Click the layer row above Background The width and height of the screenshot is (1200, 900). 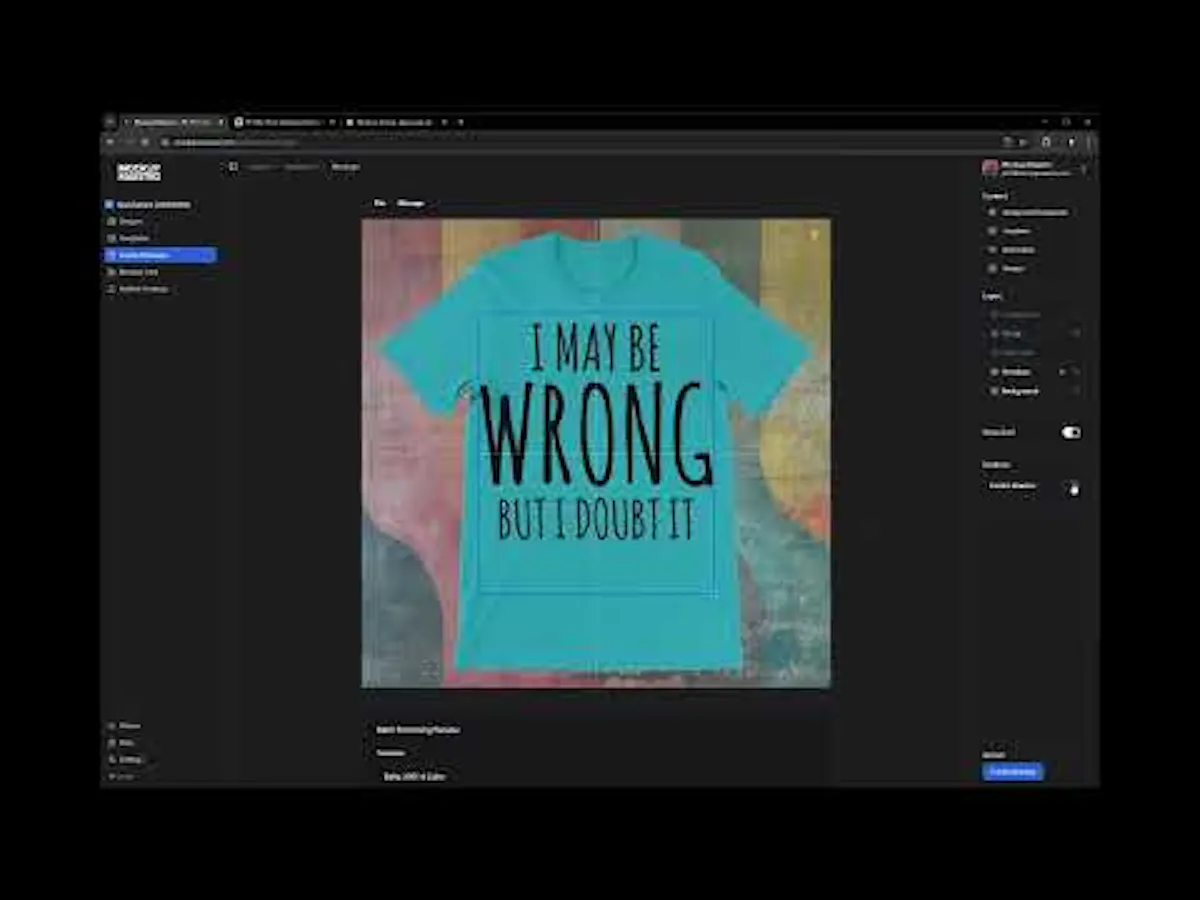(1034, 371)
